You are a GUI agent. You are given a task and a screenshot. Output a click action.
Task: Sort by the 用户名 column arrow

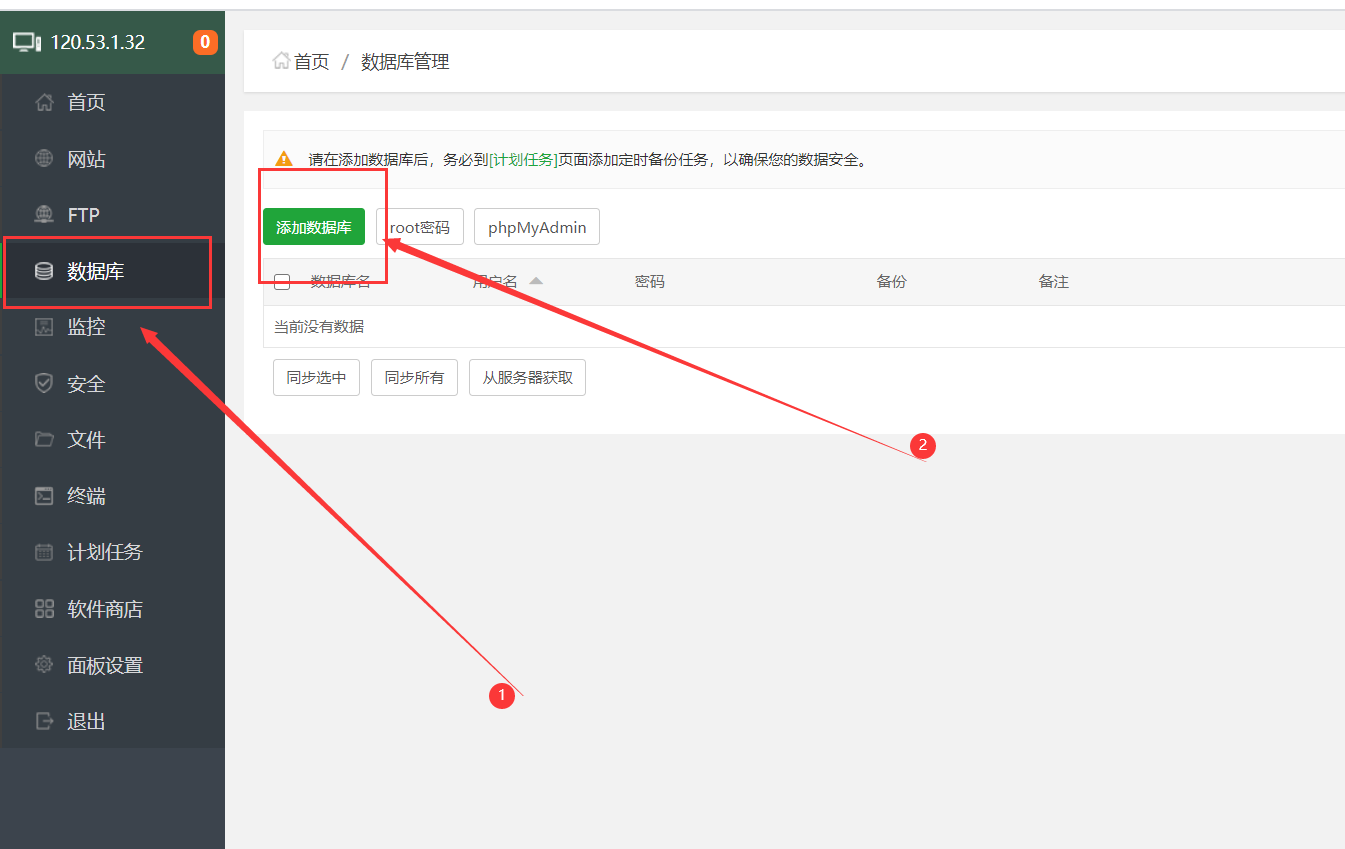(536, 281)
